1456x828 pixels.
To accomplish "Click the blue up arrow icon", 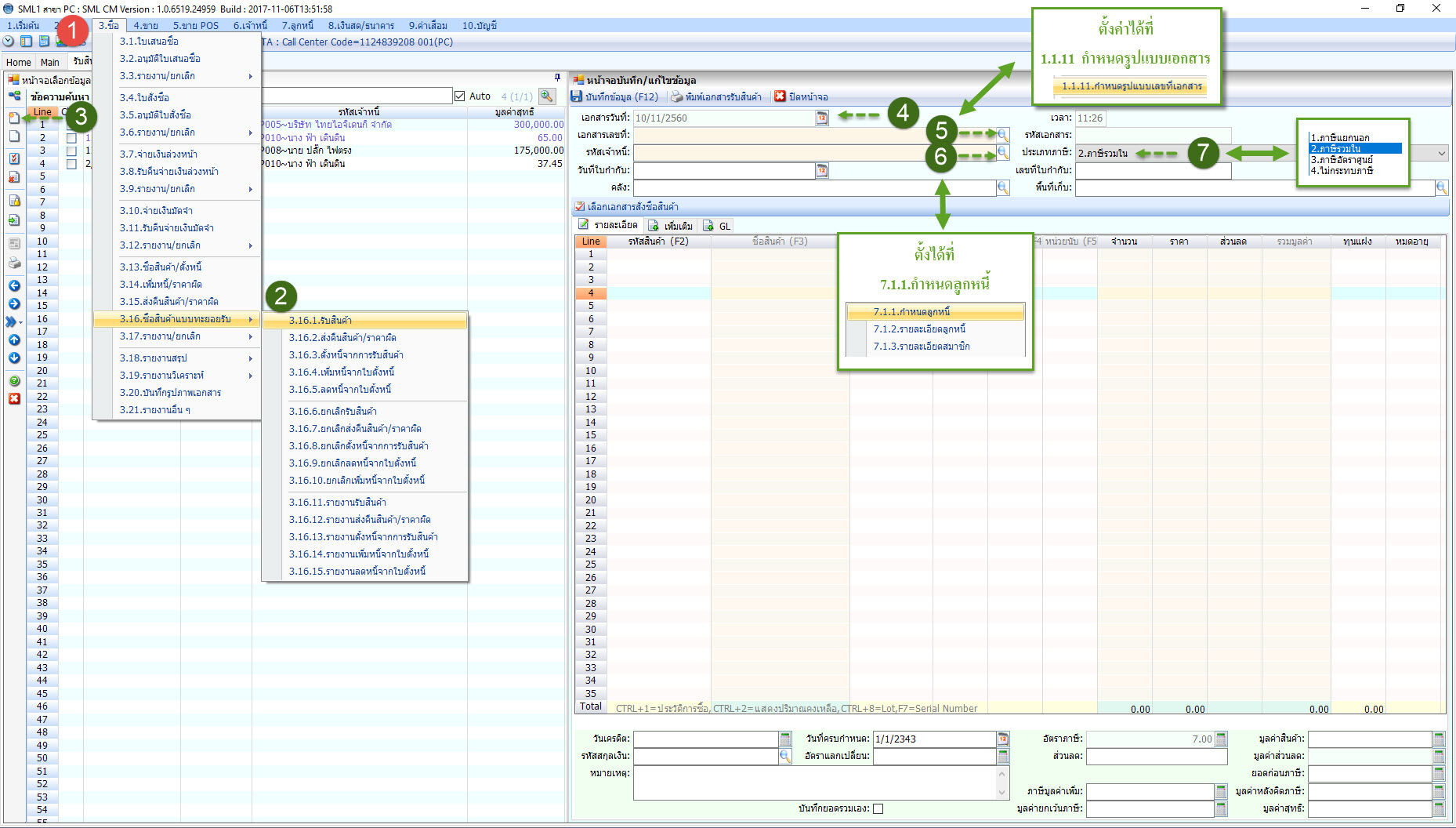I will click(x=14, y=340).
